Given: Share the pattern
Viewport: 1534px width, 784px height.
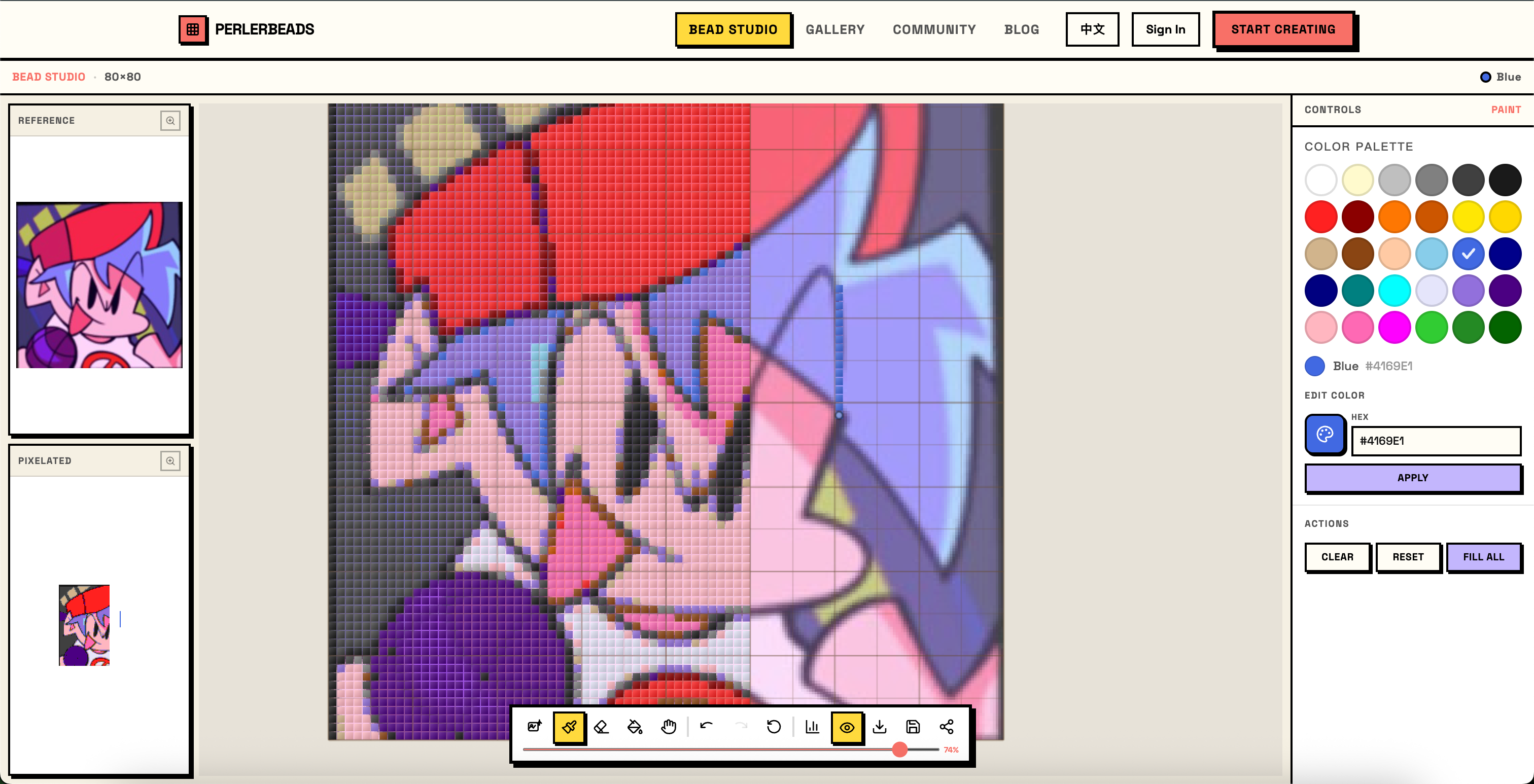Looking at the screenshot, I should point(946,726).
